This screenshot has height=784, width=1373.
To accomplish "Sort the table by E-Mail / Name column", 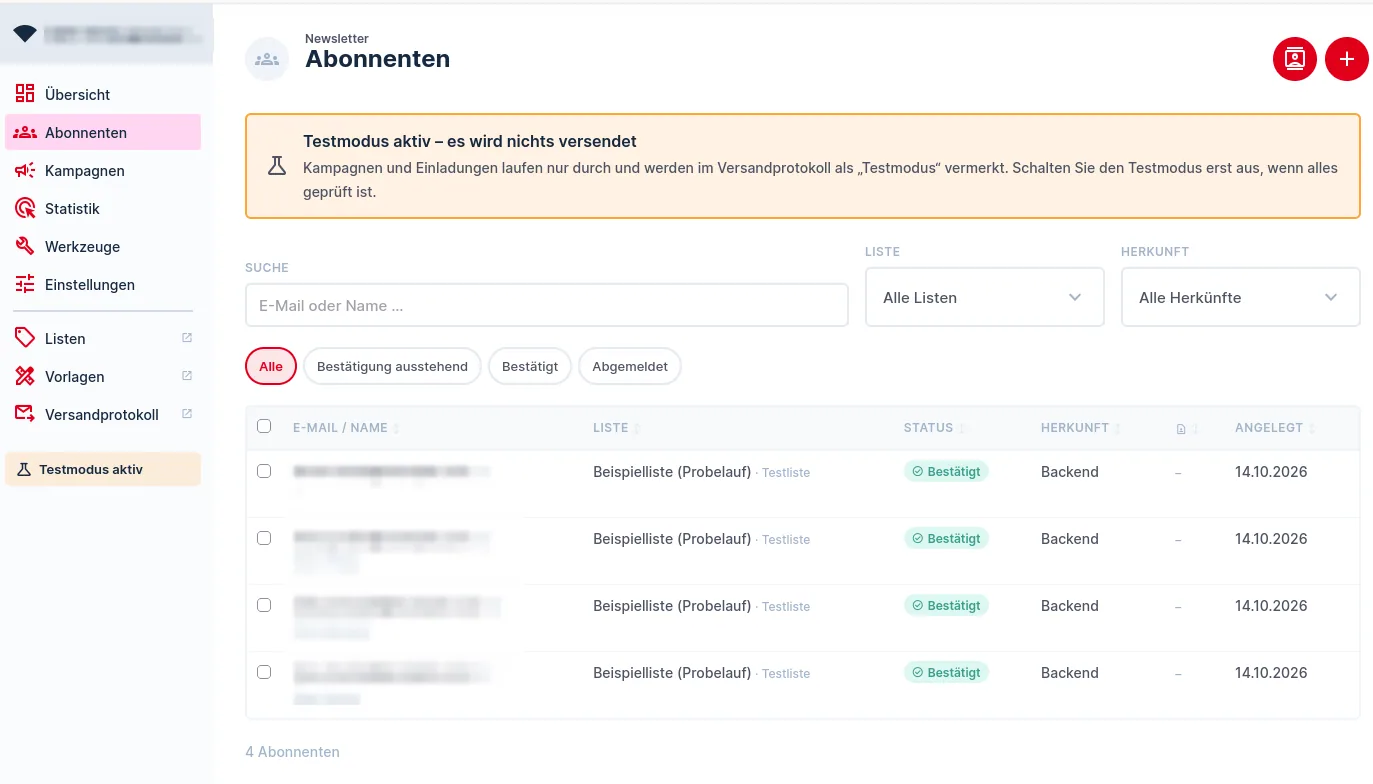I will point(345,428).
